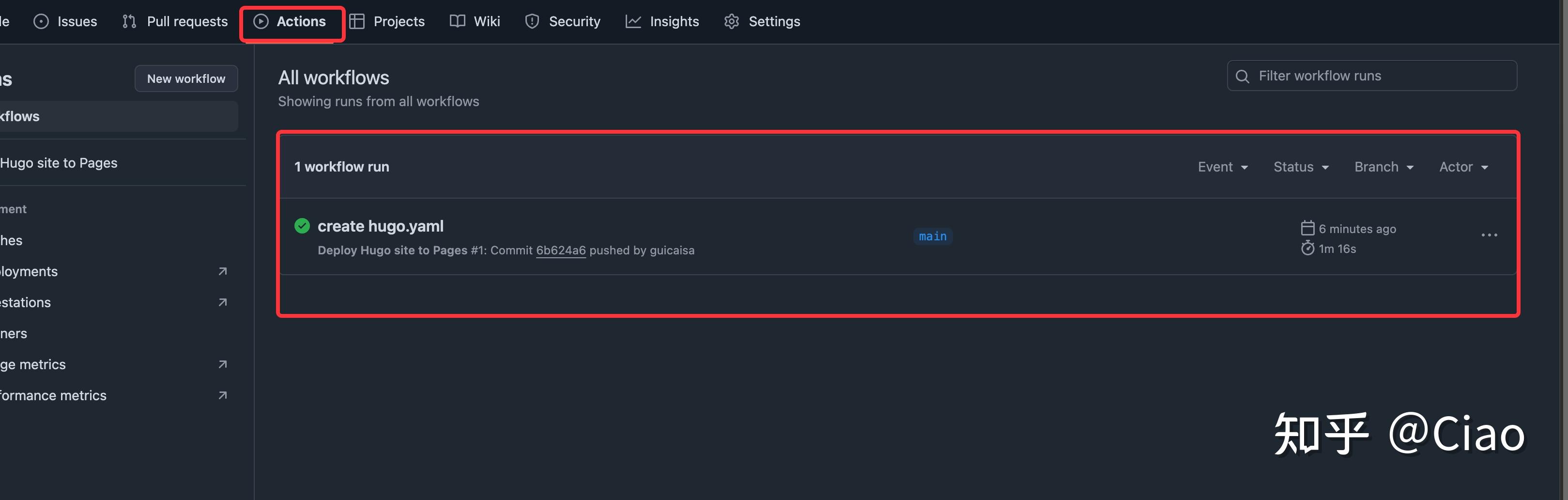Open the workflow run three-dot menu
1568x500 pixels.
pyautogui.click(x=1489, y=235)
